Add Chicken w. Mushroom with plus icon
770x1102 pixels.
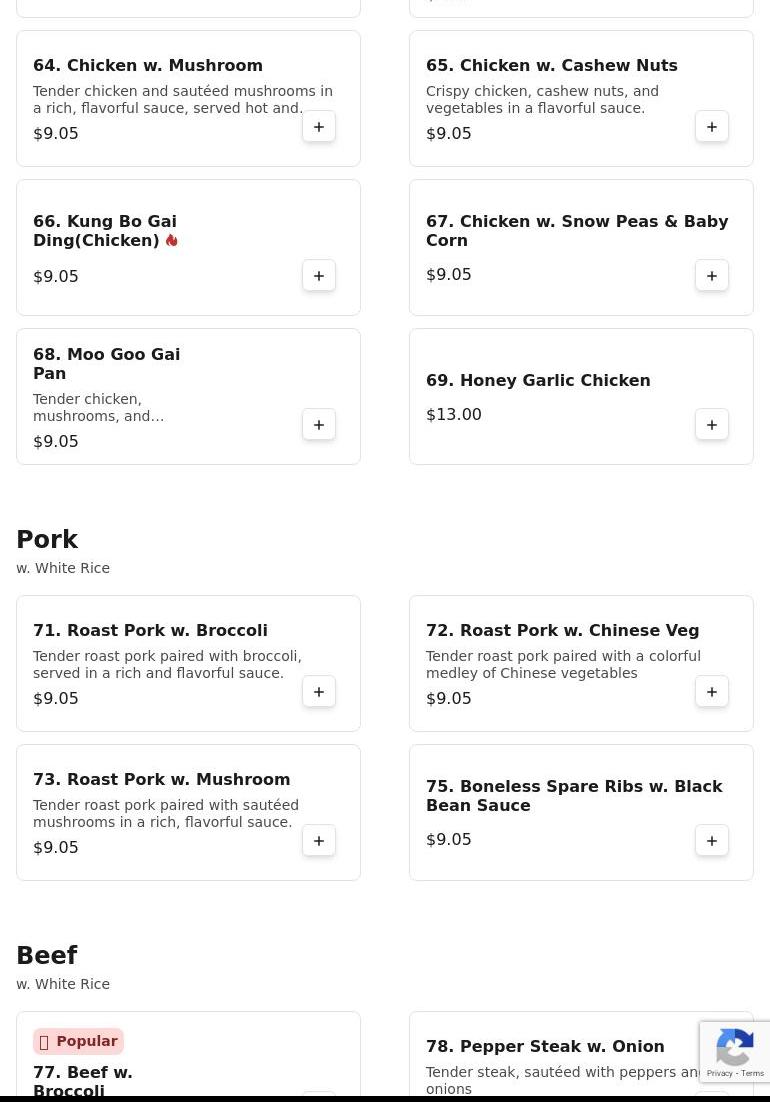(x=319, y=127)
